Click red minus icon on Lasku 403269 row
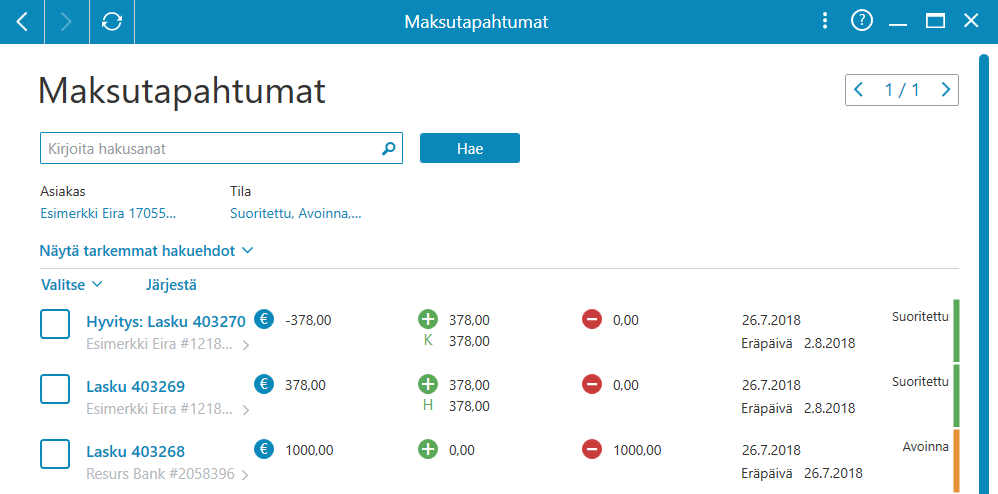This screenshot has height=494, width=998. [592, 384]
